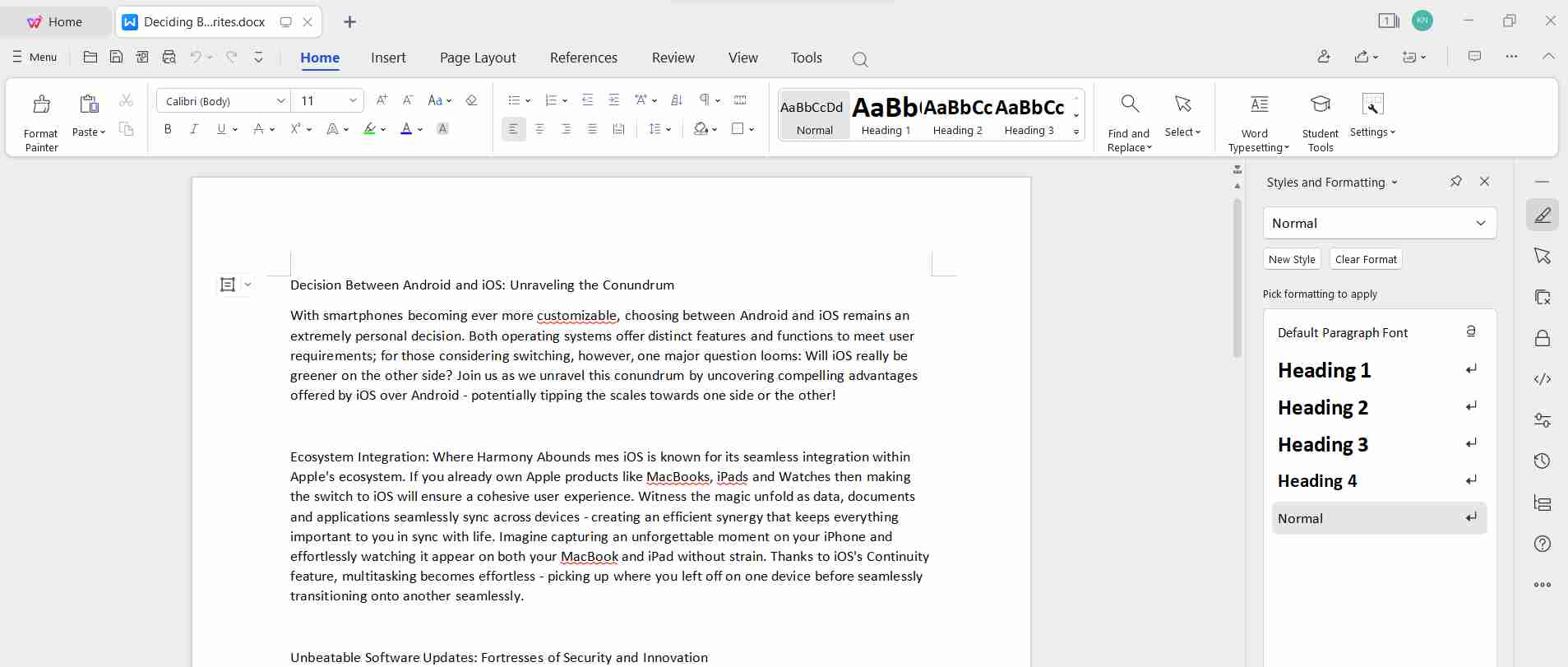
Task: Switch to the Review tab
Action: click(673, 58)
